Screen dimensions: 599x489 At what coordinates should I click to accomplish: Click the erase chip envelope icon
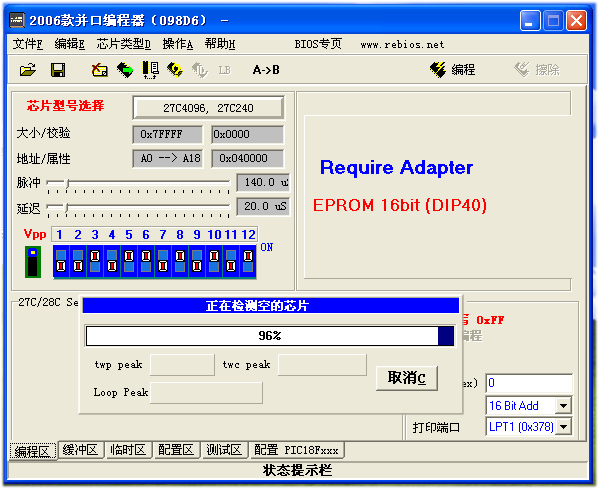[x=100, y=70]
